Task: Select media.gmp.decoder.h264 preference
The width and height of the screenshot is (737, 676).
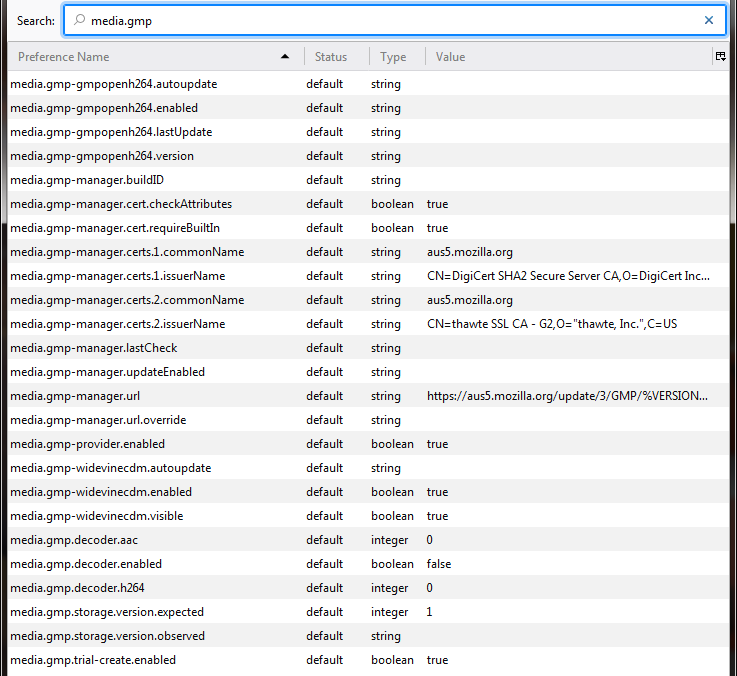Action: point(78,587)
